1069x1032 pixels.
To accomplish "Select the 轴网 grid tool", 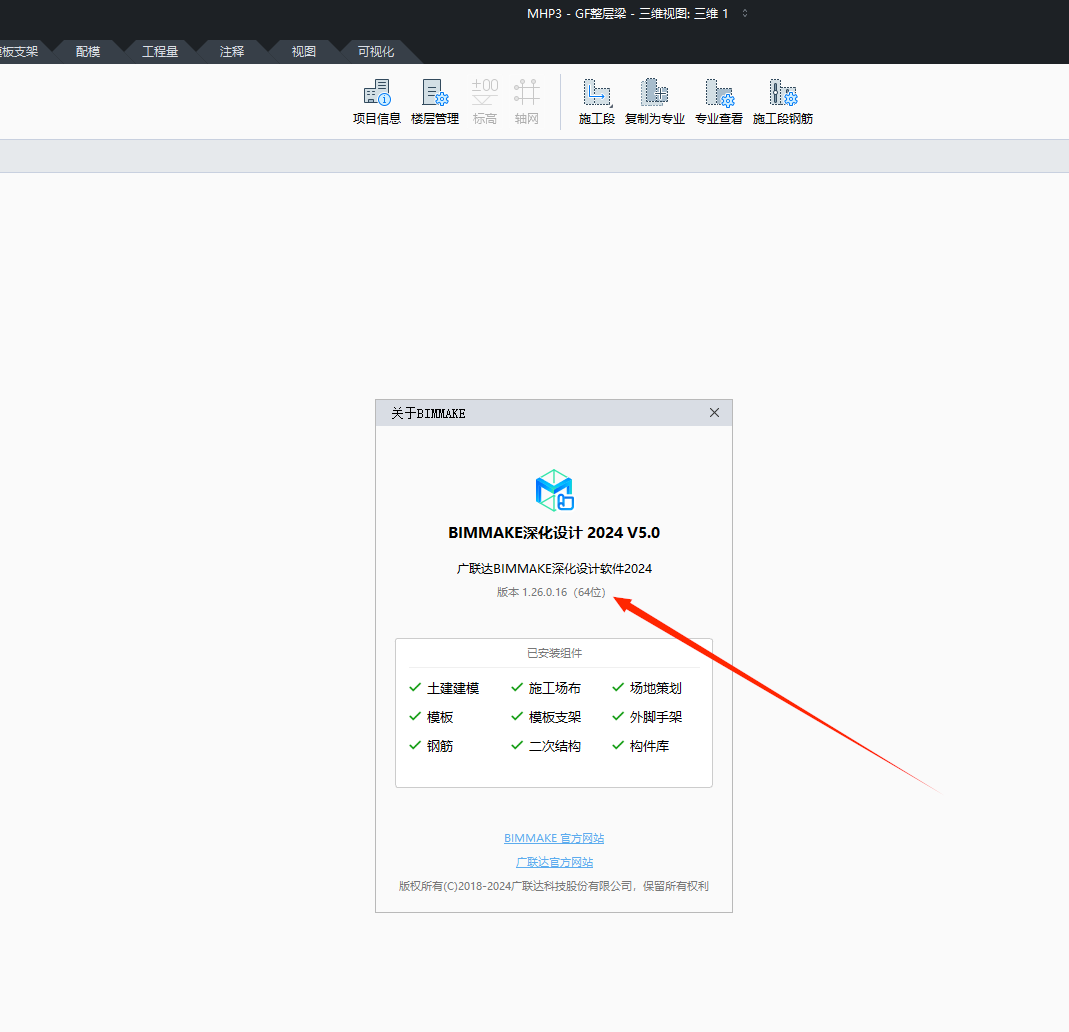I will [526, 102].
